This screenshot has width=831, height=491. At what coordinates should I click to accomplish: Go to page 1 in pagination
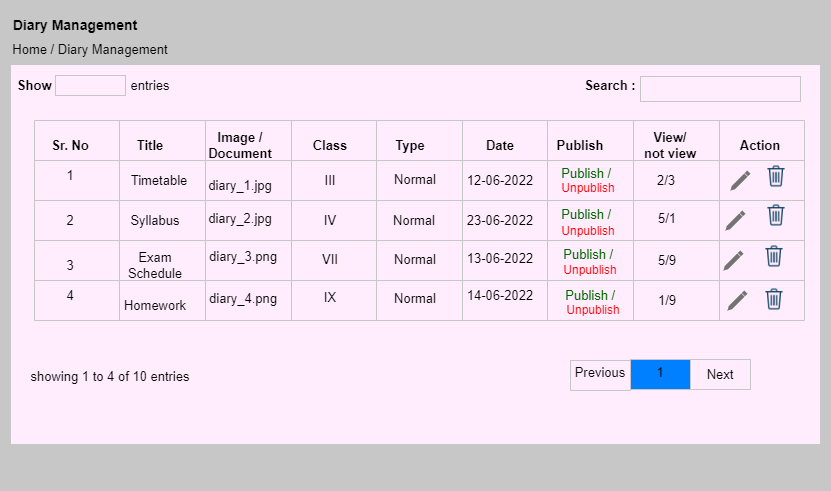click(660, 374)
